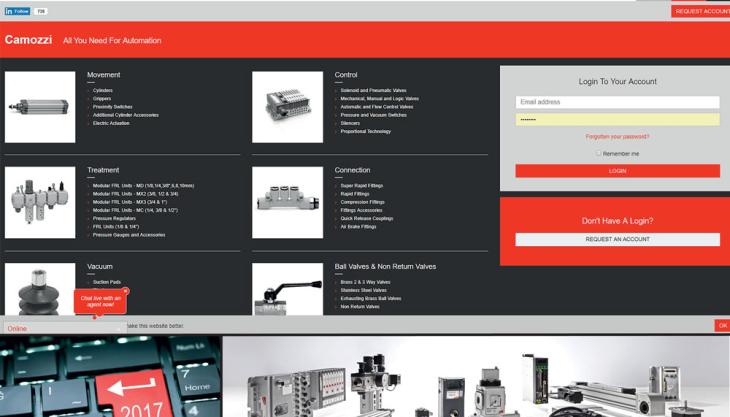Open the Control category heading
730x417 pixels.
(346, 74)
